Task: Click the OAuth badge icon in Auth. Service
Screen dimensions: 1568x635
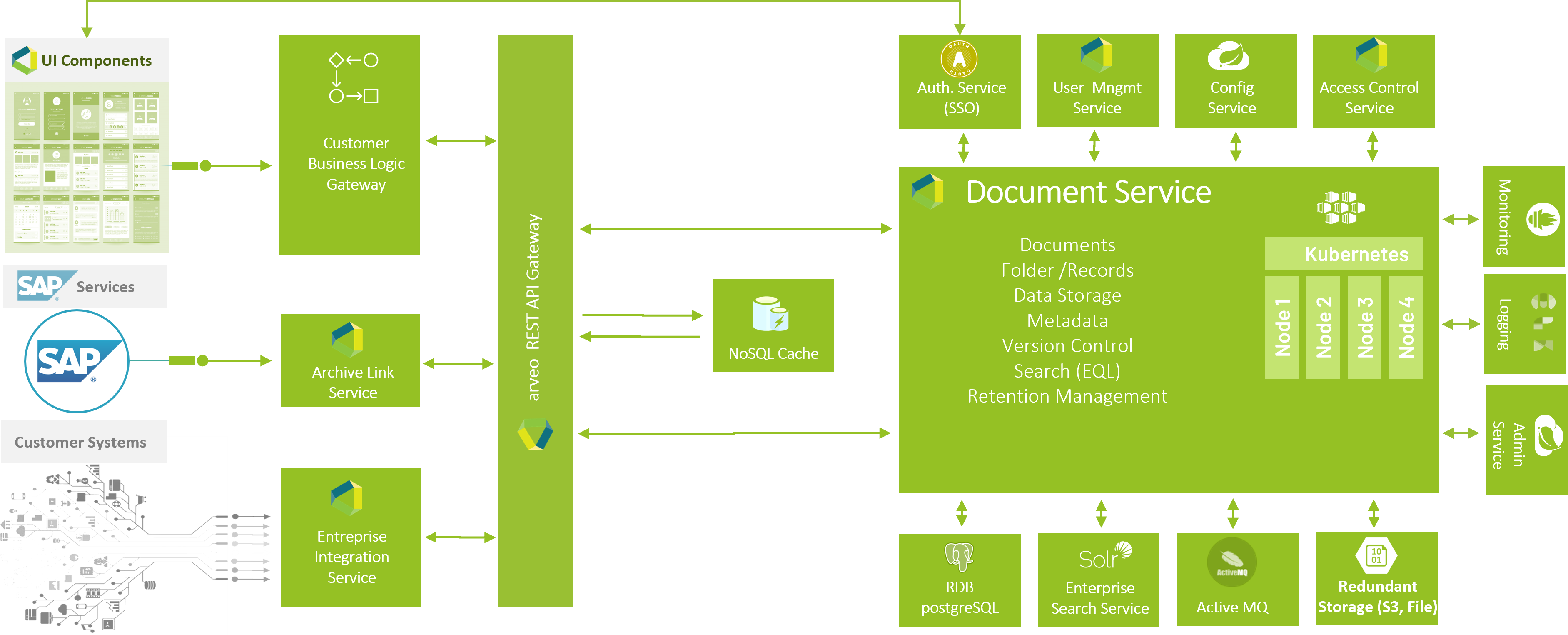Action: pyautogui.click(x=959, y=59)
